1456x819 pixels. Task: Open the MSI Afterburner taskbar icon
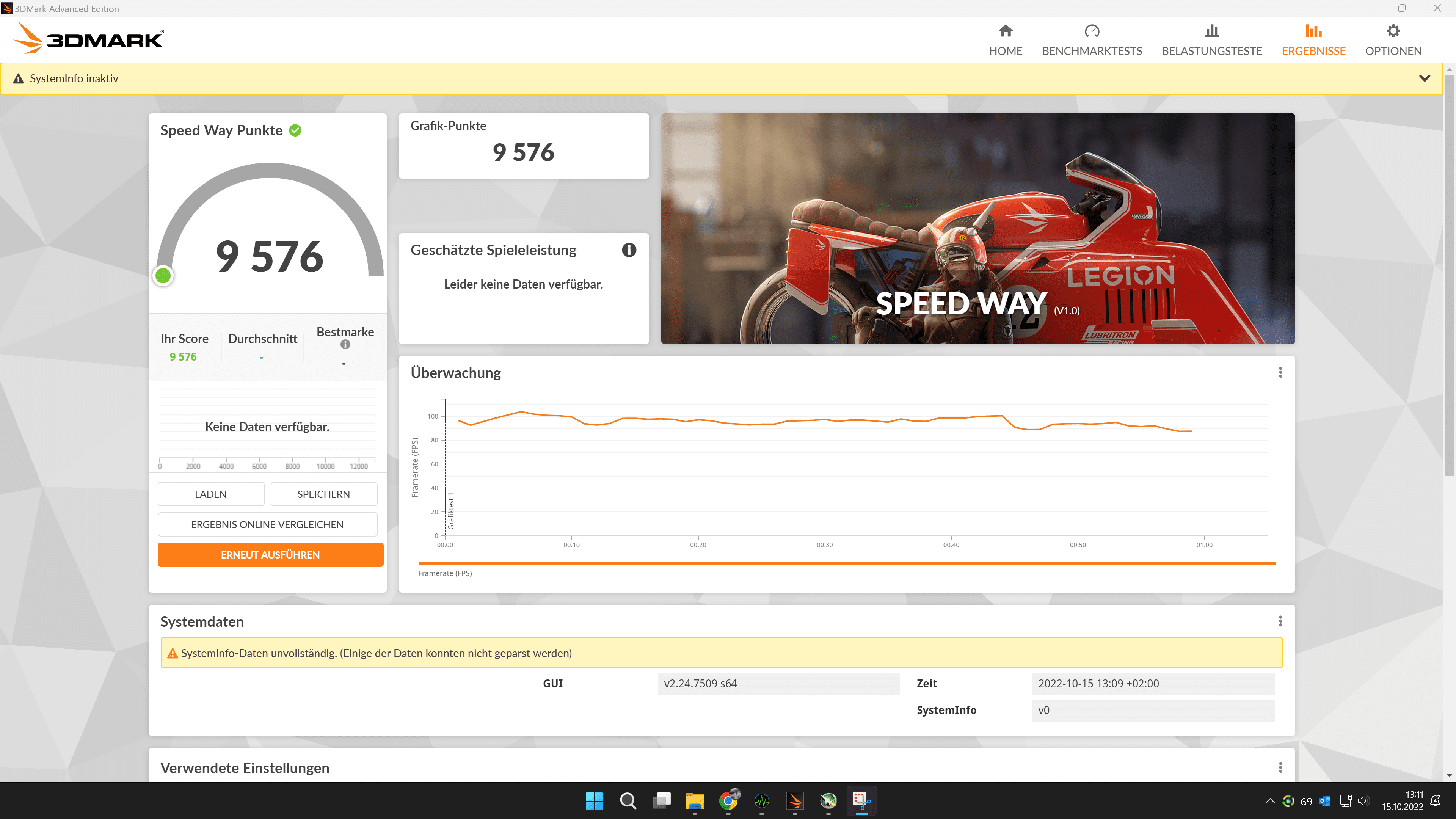(828, 801)
